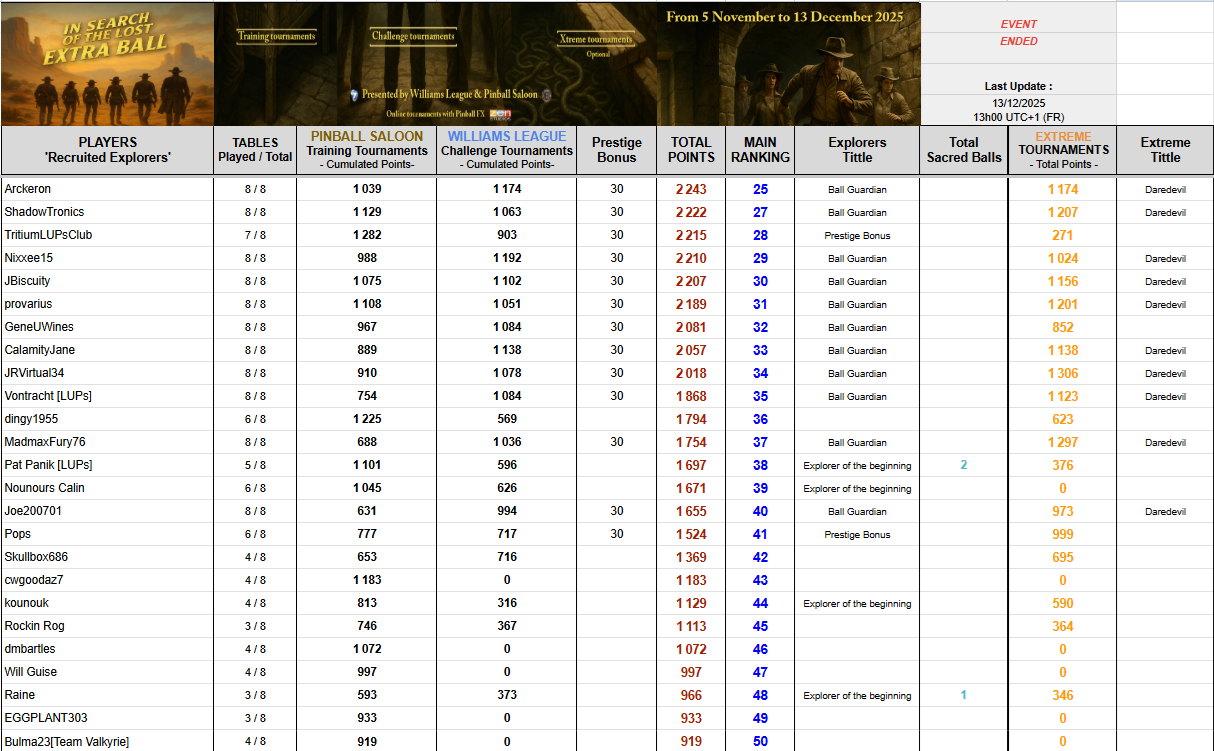
Task: Select the Total Sacred Balls header cell
Action: tap(963, 150)
